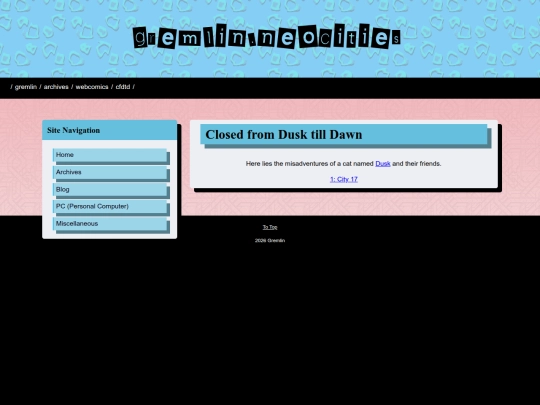Follow the Dusk character link
Image resolution: width=540 pixels, height=405 pixels.
click(383, 164)
